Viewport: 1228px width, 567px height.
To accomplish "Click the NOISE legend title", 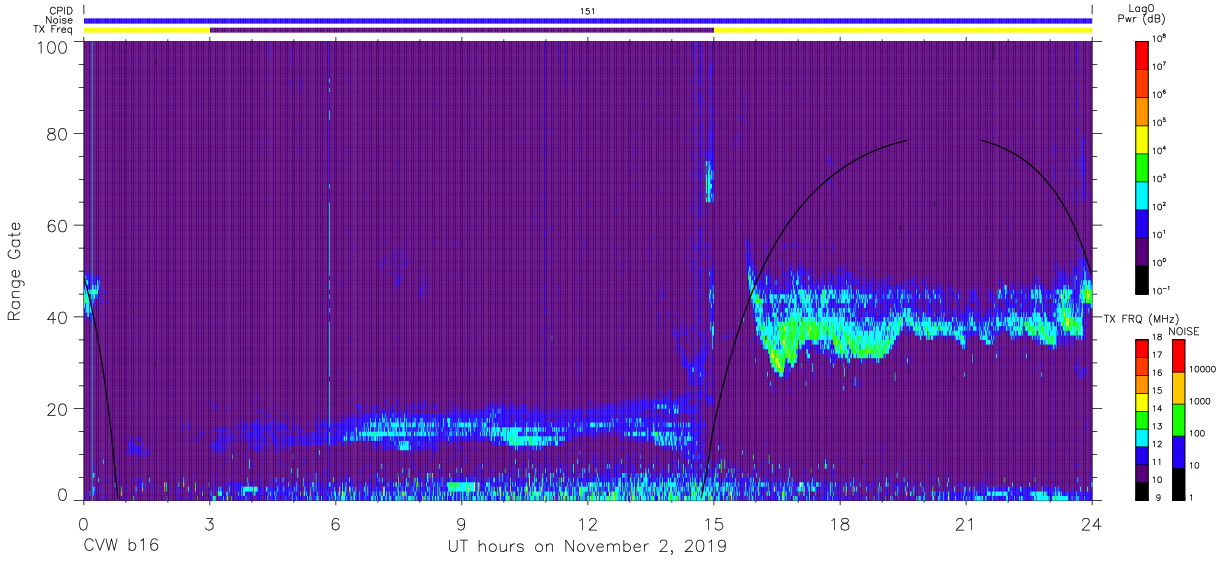I will [x=1186, y=331].
